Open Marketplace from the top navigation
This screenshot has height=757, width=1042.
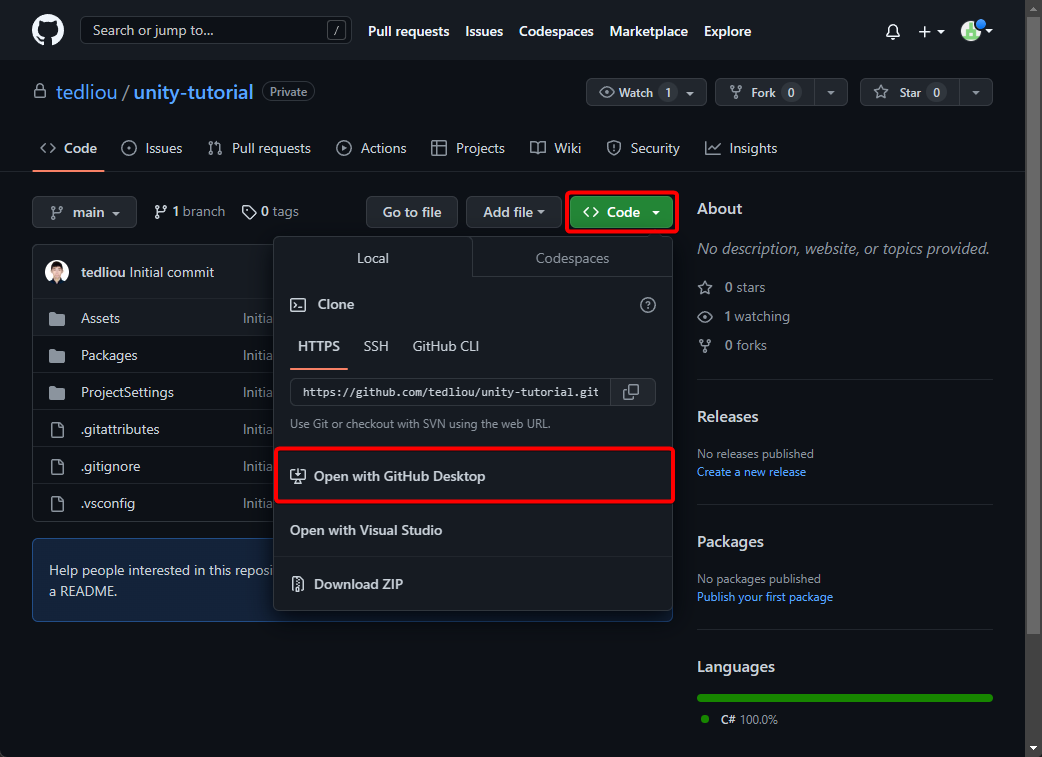(649, 31)
